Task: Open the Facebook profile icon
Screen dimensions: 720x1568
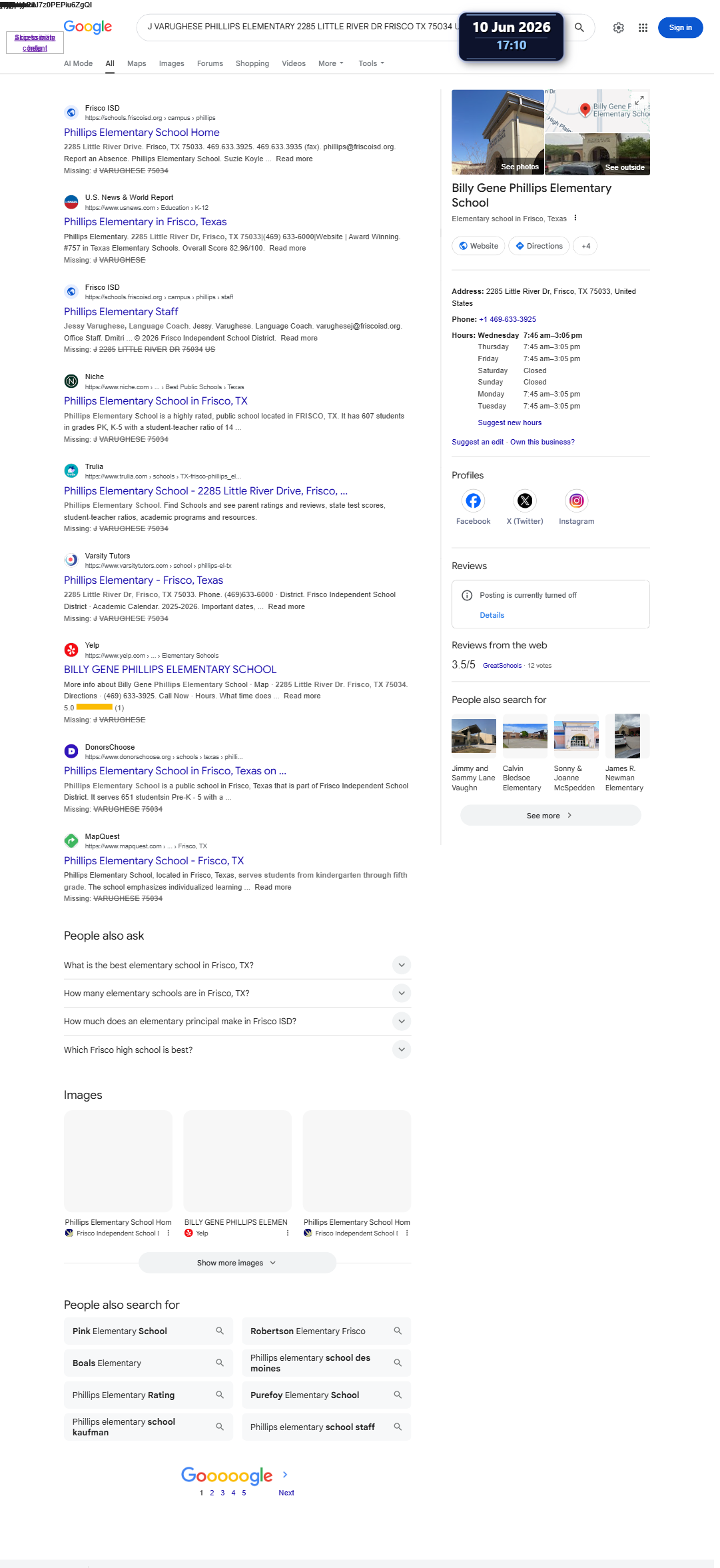Action: (473, 500)
